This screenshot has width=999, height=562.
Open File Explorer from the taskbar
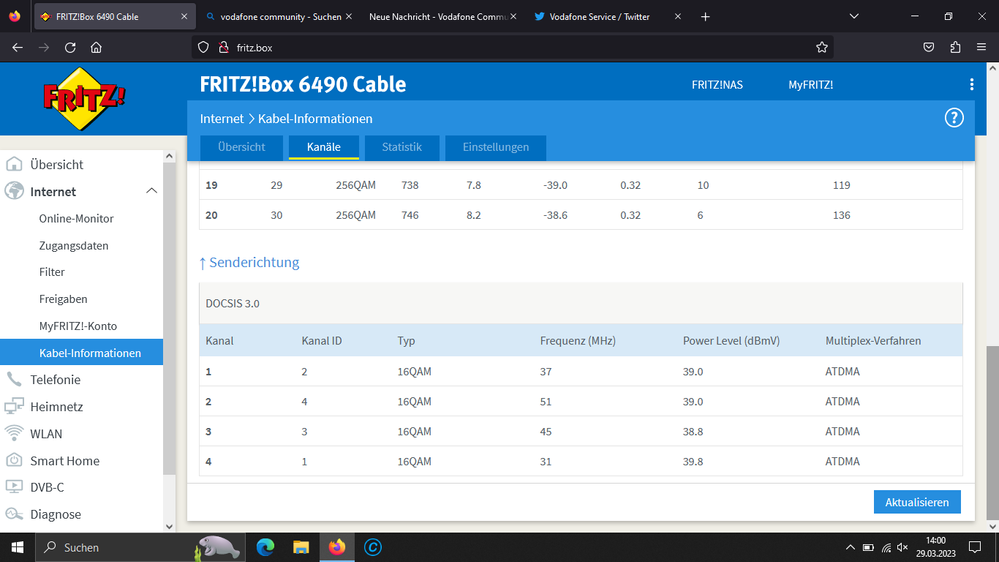point(301,547)
